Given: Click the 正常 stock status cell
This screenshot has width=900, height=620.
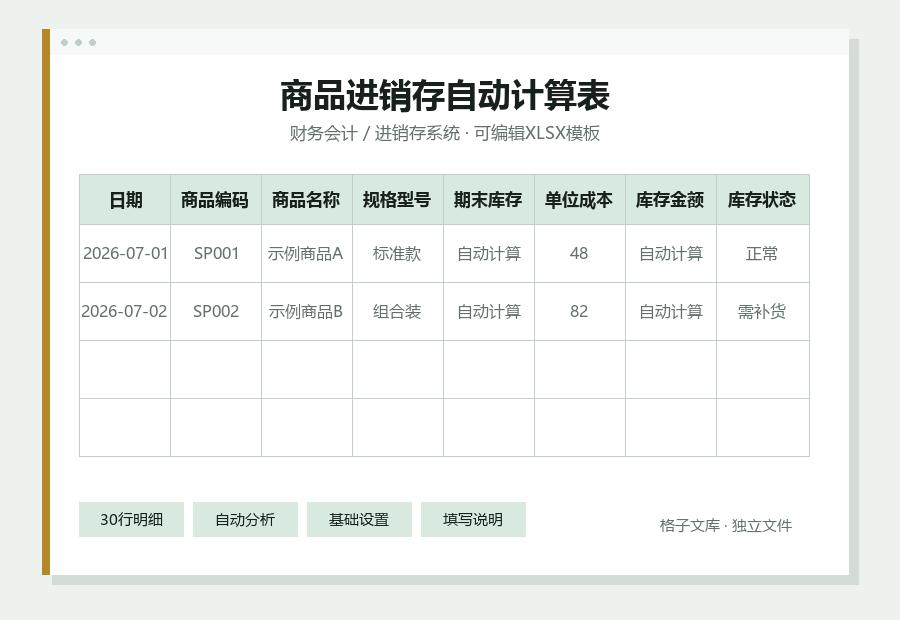Looking at the screenshot, I should 763,254.
